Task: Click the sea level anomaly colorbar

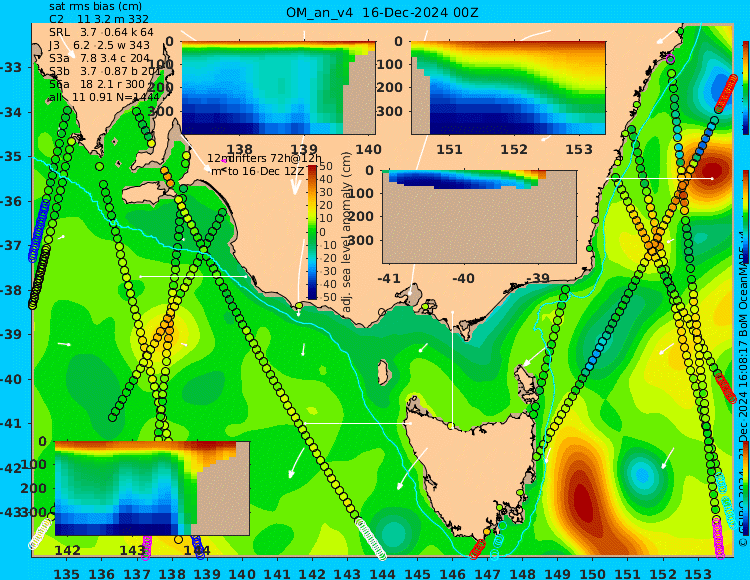Action: 312,232
